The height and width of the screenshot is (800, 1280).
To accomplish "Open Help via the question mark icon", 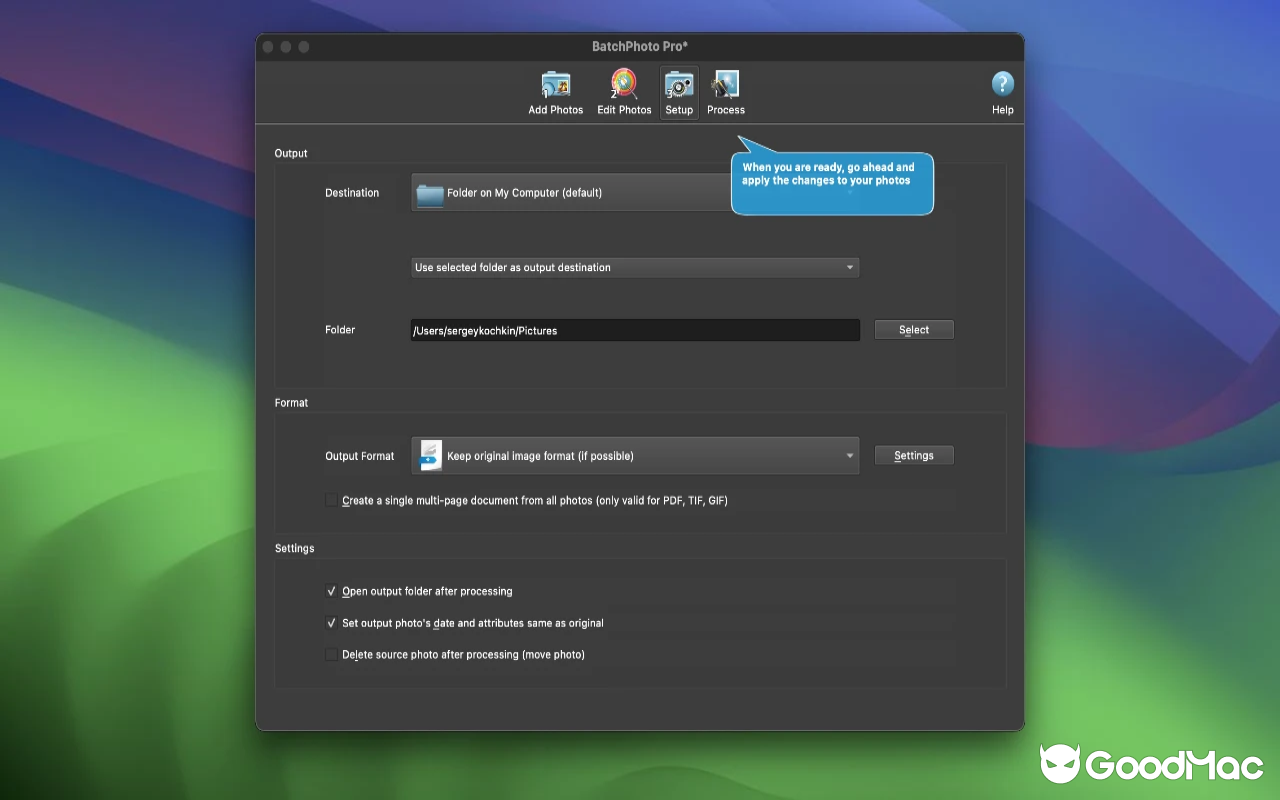I will [x=1002, y=82].
